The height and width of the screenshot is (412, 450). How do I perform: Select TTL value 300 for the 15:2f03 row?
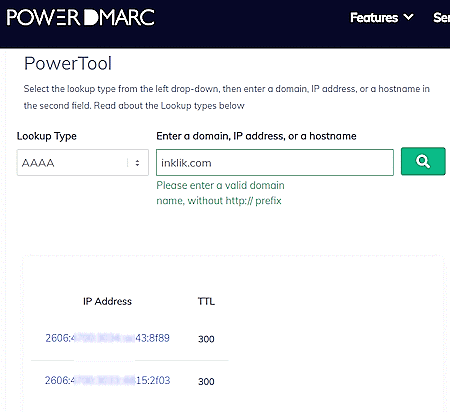click(206, 381)
